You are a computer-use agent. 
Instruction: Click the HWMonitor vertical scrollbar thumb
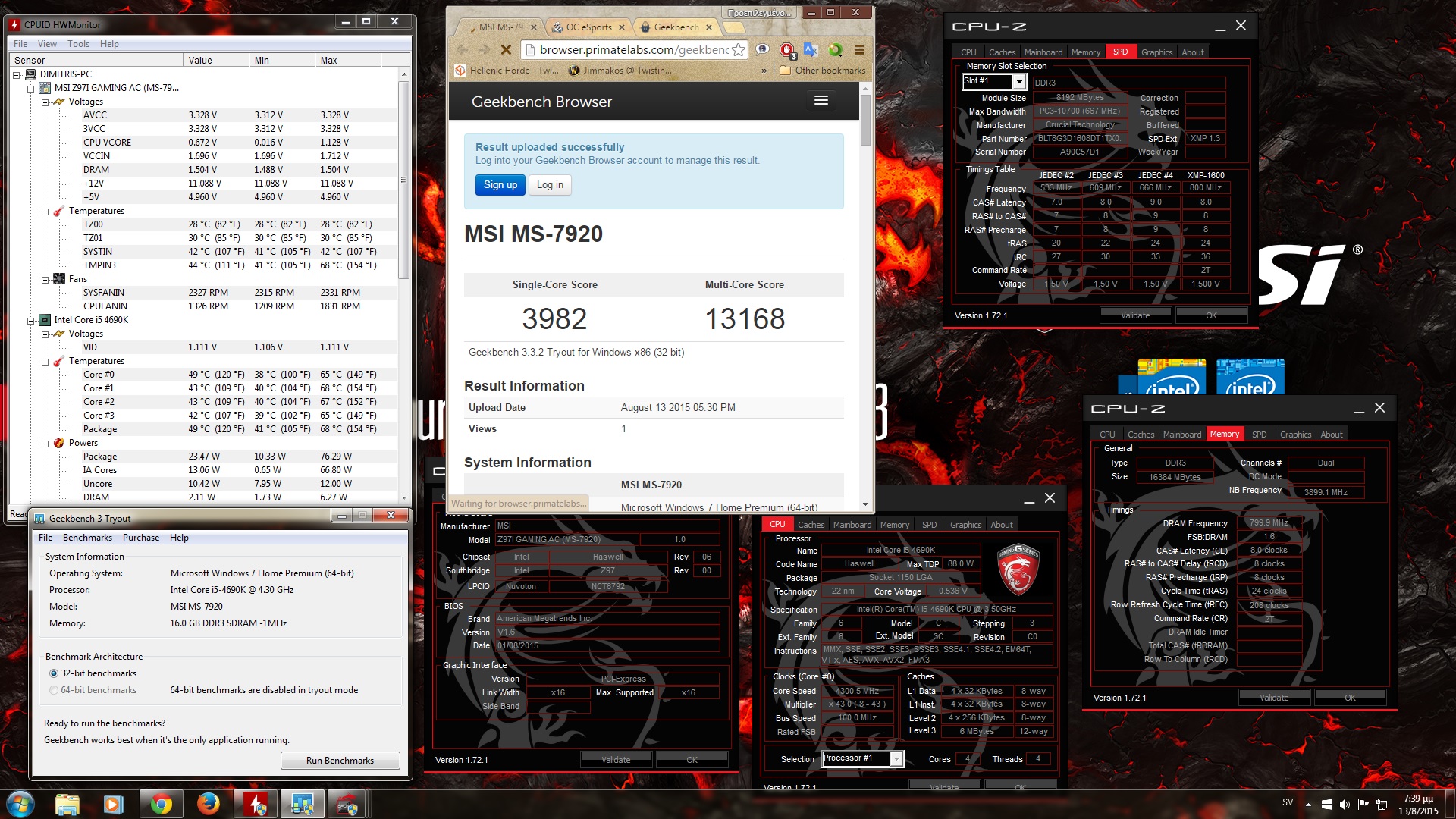point(403,180)
